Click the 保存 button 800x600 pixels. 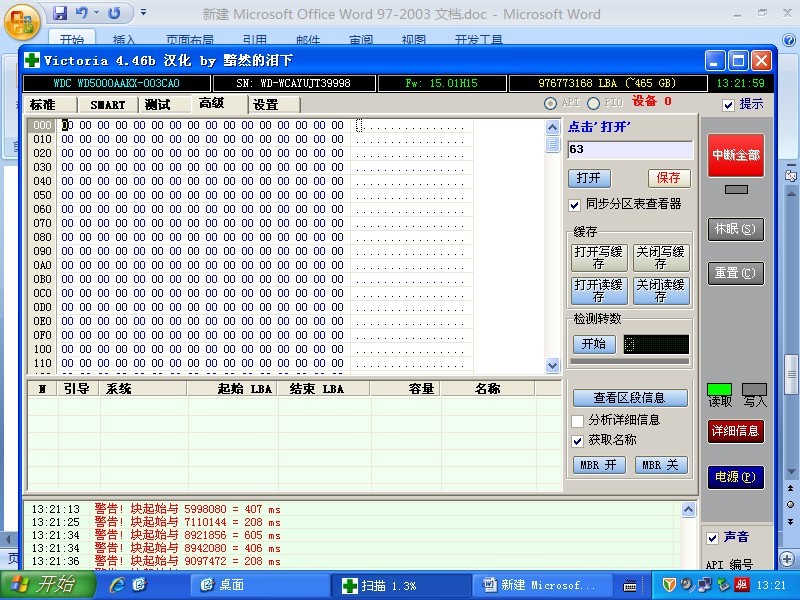click(x=669, y=178)
